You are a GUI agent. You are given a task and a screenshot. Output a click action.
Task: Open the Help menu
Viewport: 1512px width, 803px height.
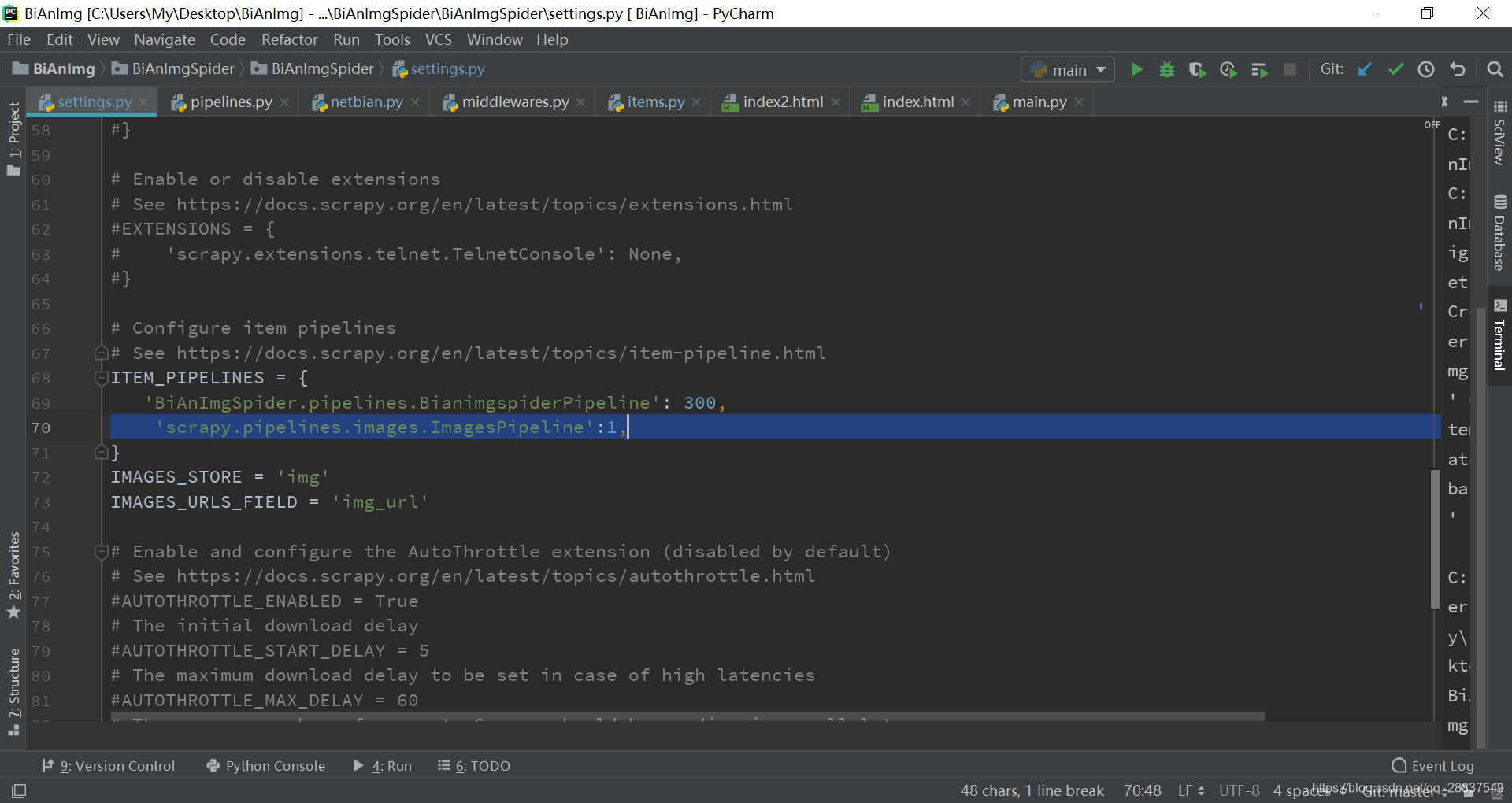tap(552, 39)
